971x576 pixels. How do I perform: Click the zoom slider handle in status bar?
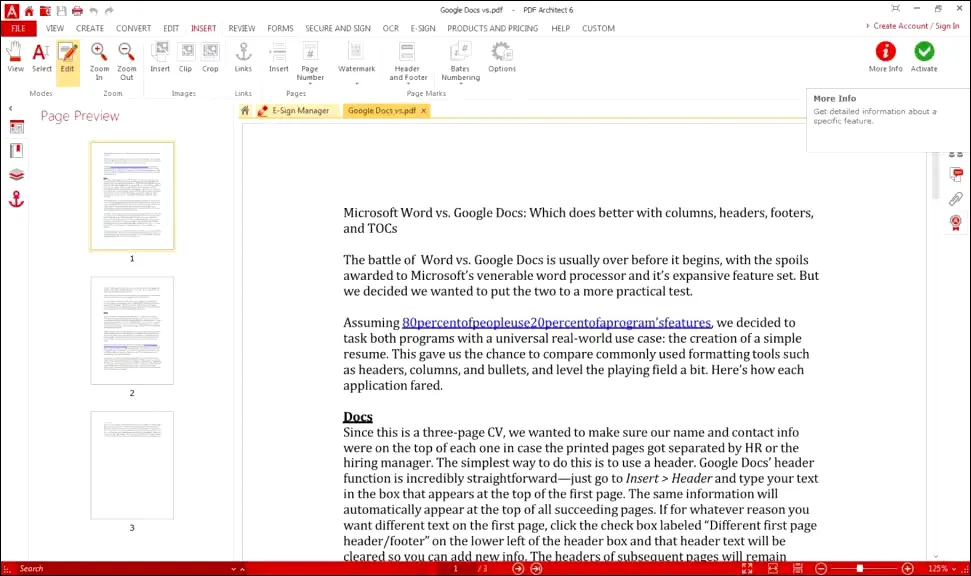pos(859,568)
